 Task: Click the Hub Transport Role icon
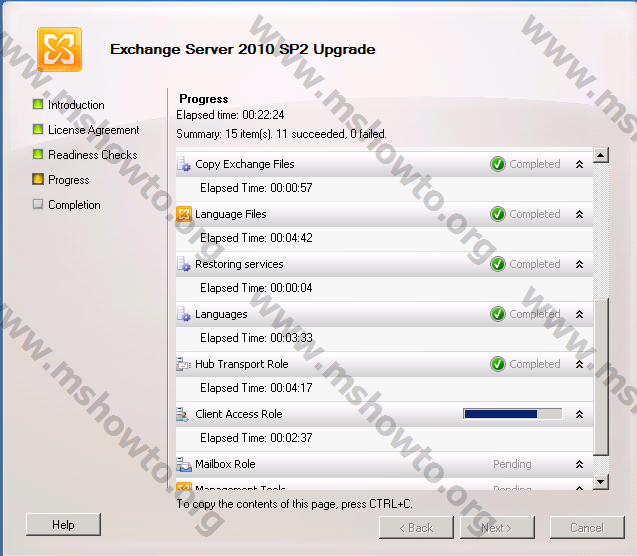[184, 364]
